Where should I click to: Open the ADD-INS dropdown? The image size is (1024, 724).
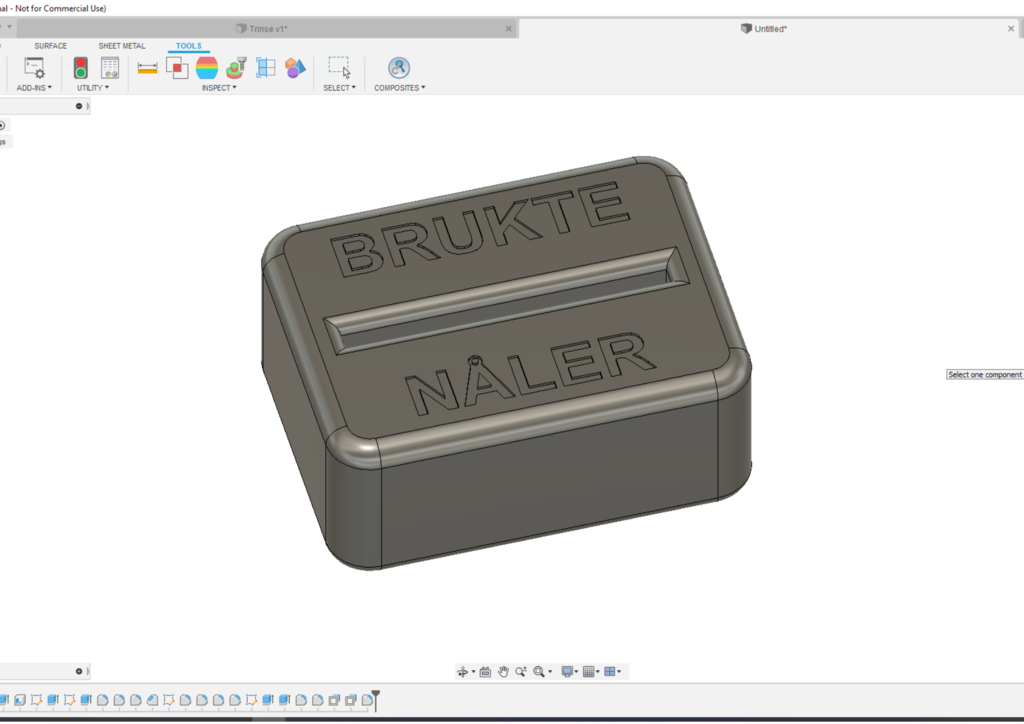33,87
